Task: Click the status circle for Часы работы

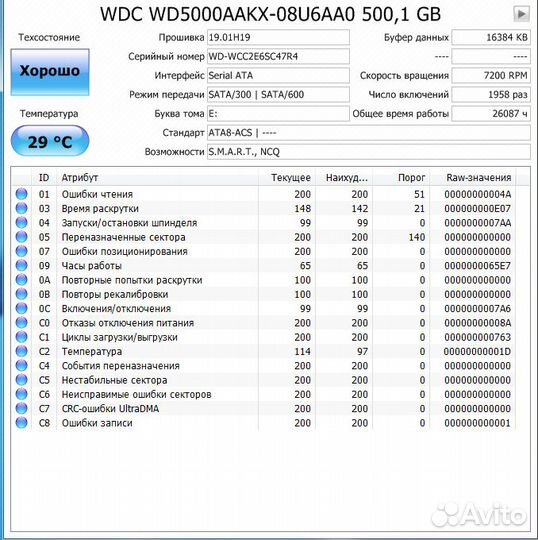Action: [x=21, y=266]
